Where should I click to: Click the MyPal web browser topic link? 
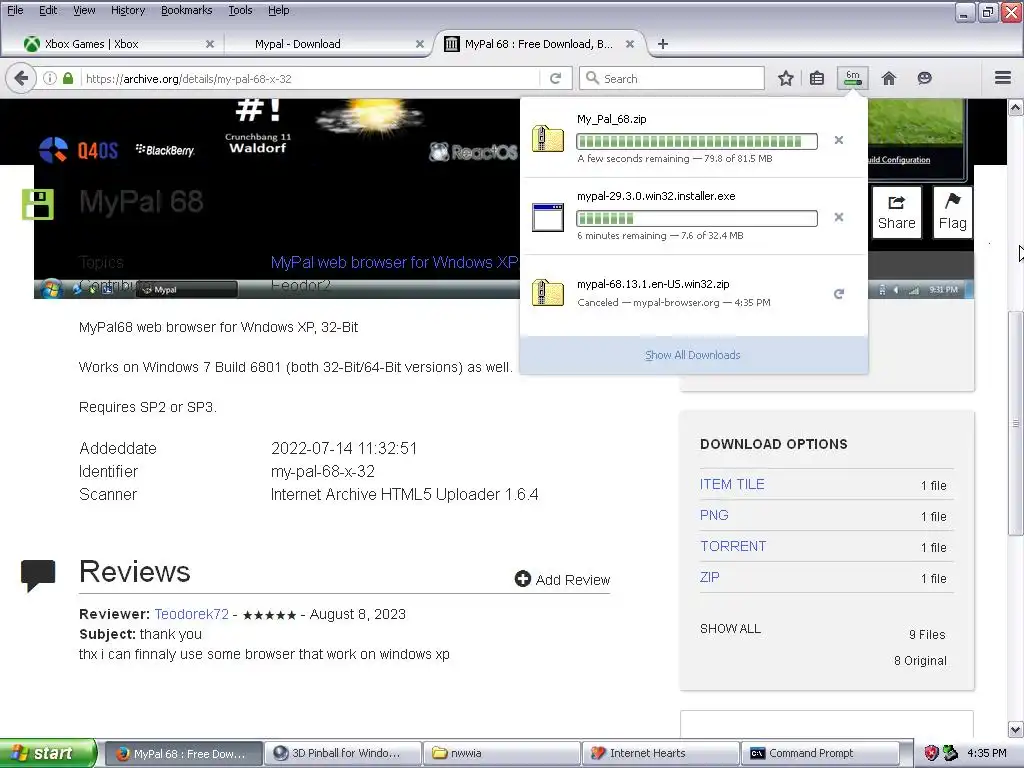(394, 262)
